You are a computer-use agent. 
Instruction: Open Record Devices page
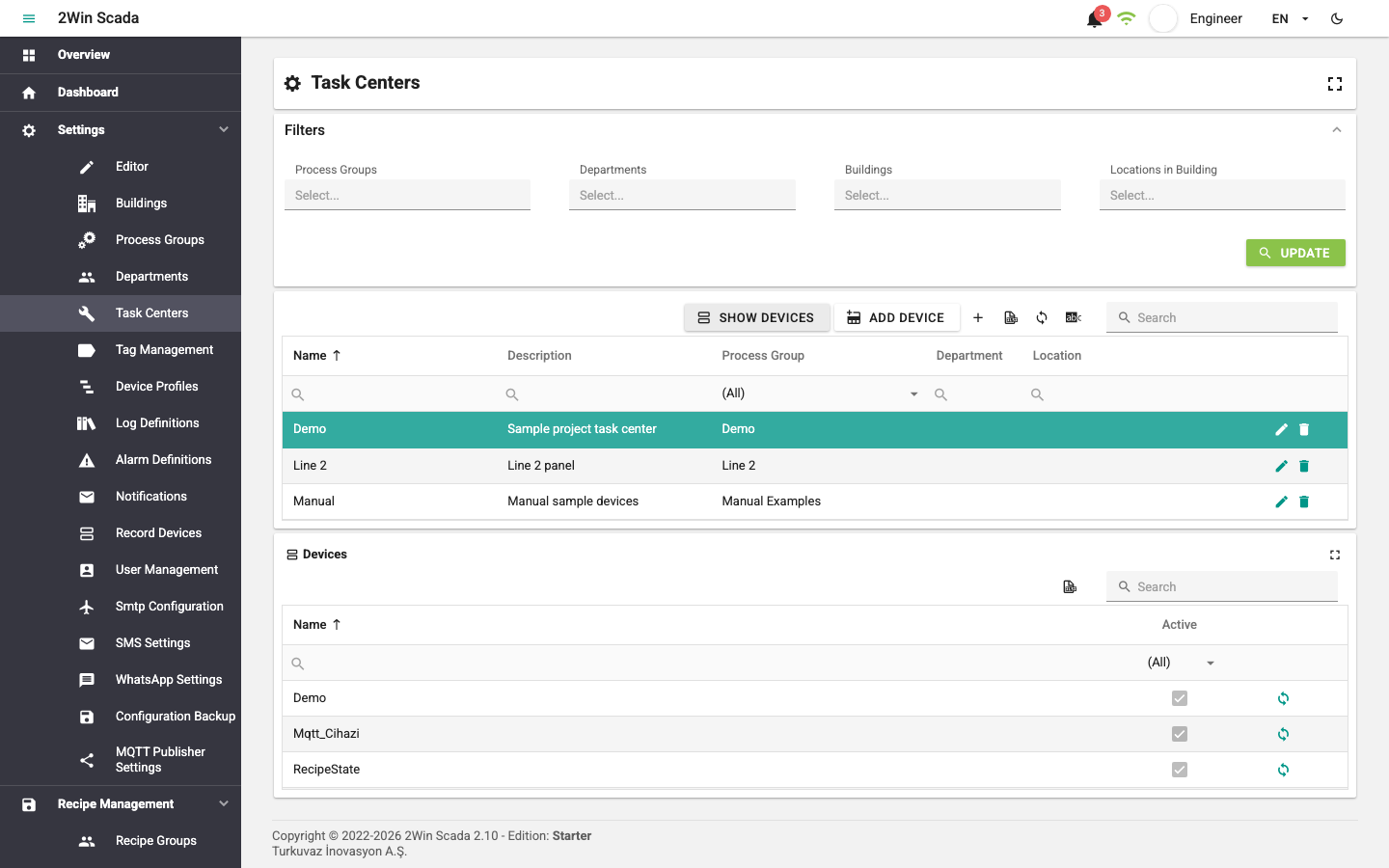[121, 533]
